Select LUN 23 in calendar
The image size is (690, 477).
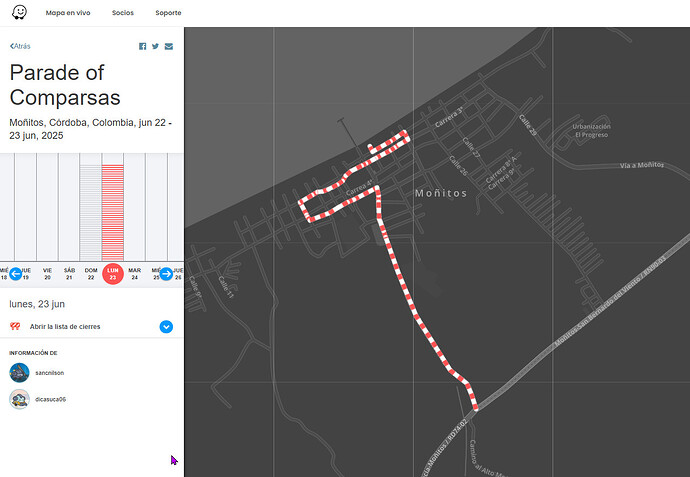click(113, 273)
